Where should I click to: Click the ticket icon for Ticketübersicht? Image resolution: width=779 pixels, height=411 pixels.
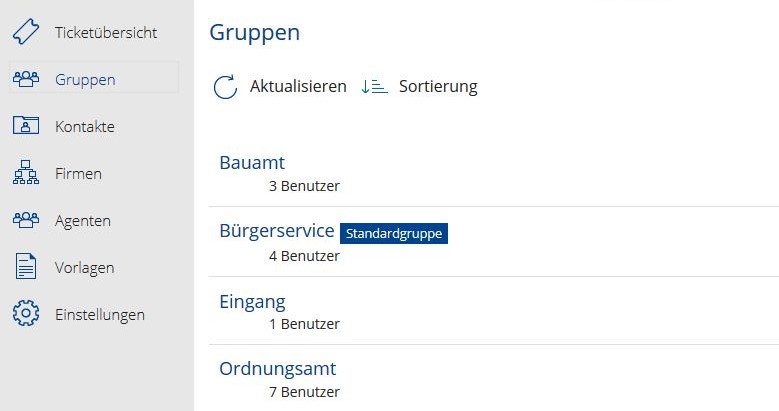click(x=26, y=32)
